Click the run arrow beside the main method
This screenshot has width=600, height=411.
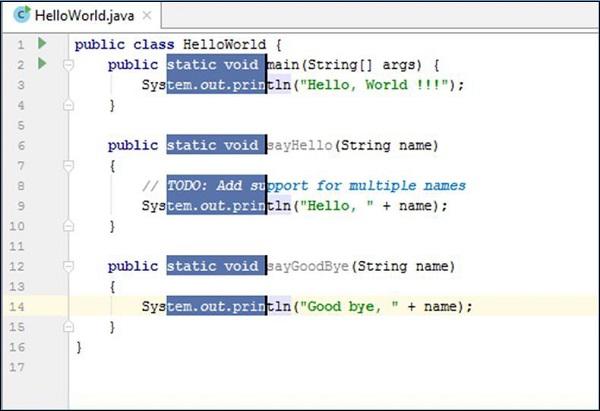(42, 64)
